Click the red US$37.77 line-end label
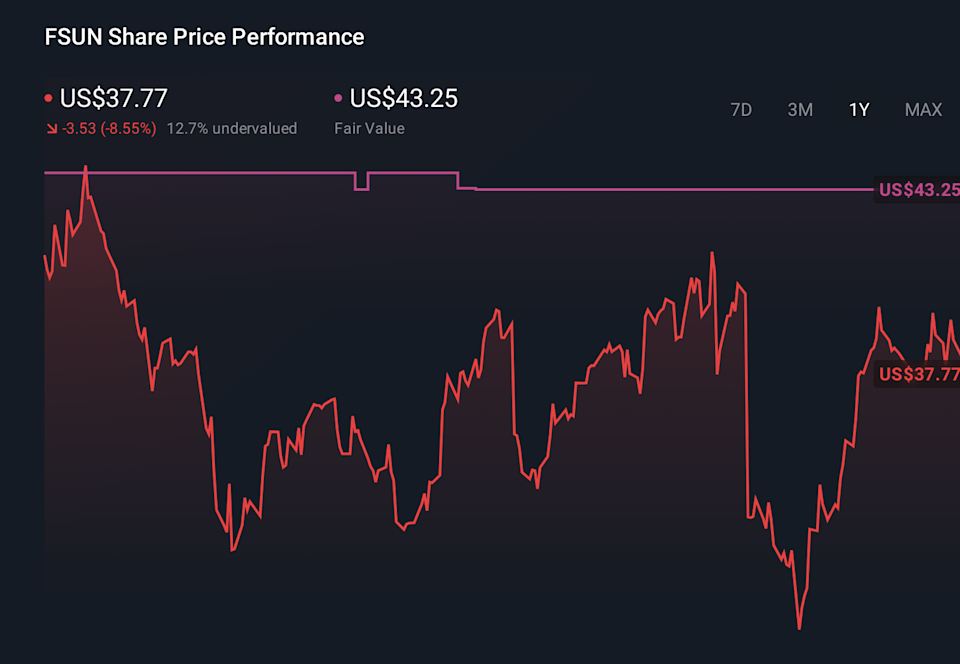Image resolution: width=960 pixels, height=664 pixels. tap(918, 375)
